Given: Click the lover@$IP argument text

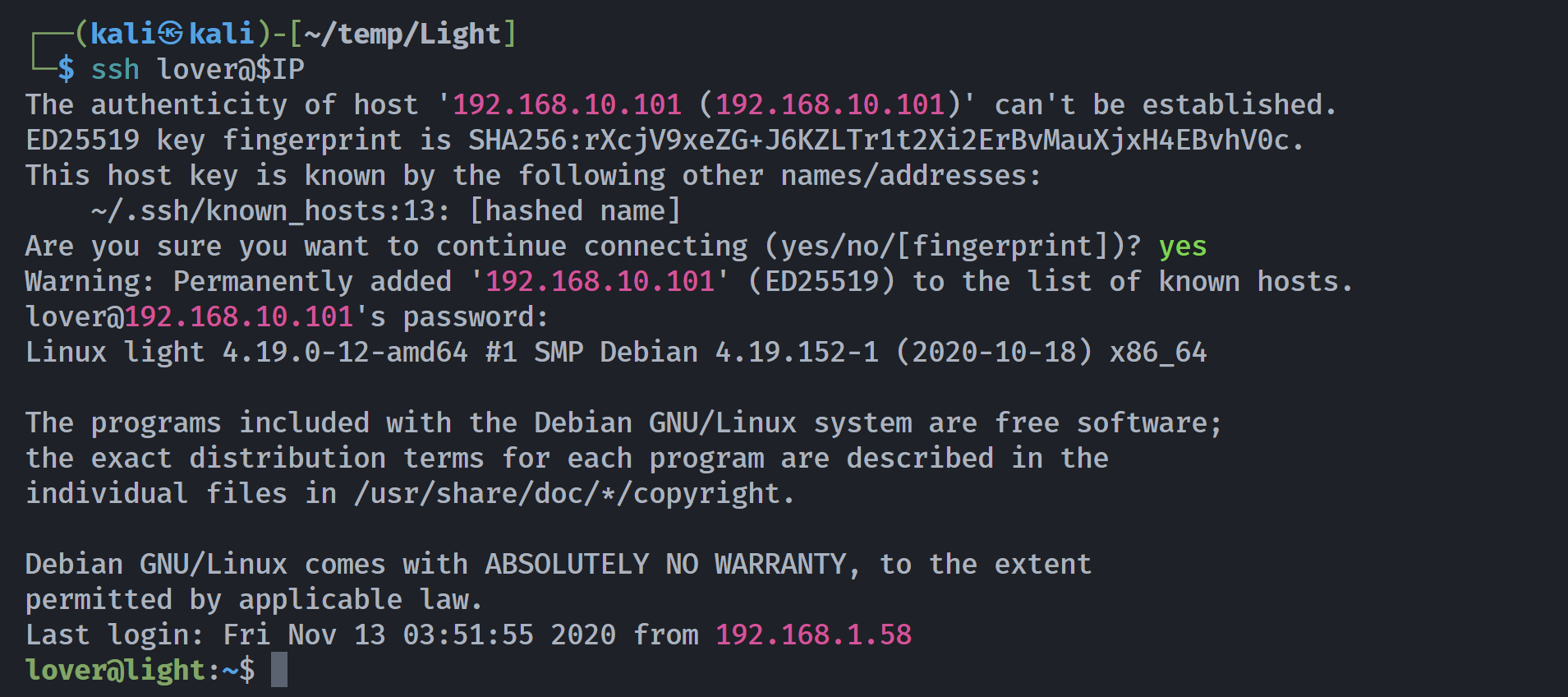Looking at the screenshot, I should tap(231, 69).
